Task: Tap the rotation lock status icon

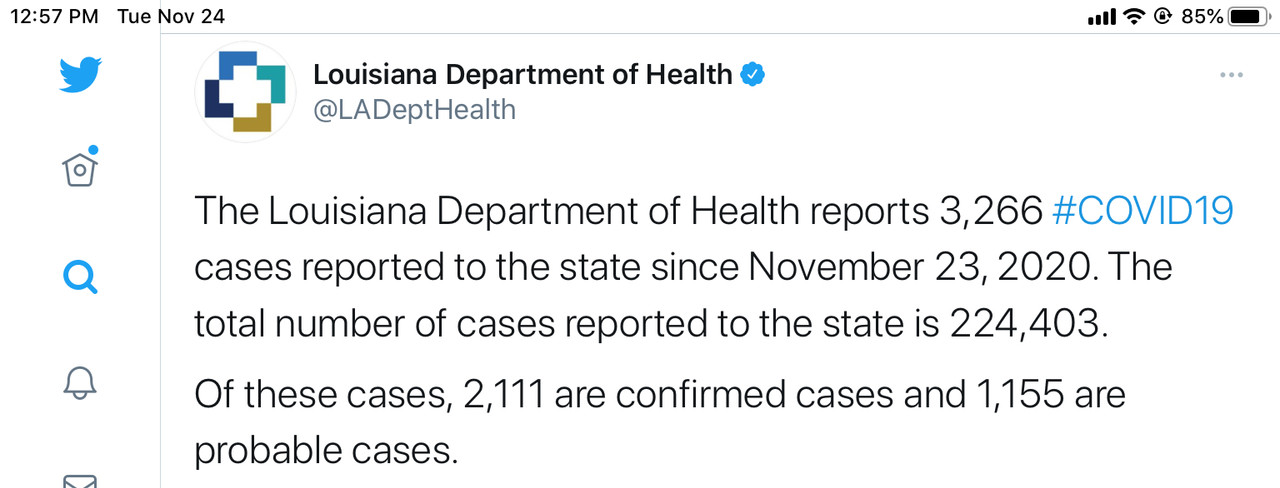Action: 1162,16
